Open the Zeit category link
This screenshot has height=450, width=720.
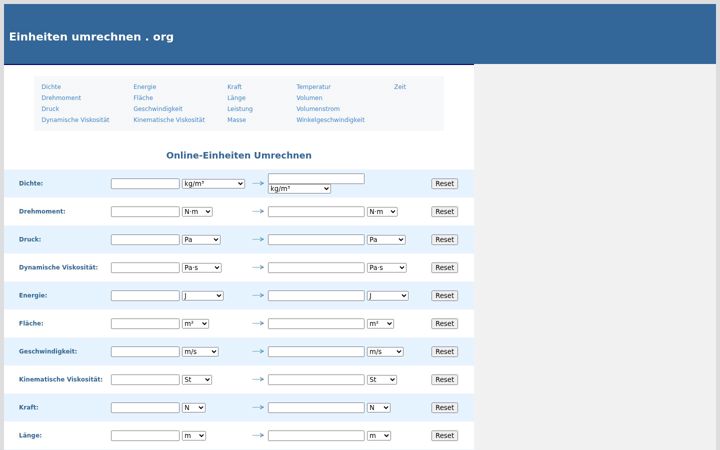400,87
